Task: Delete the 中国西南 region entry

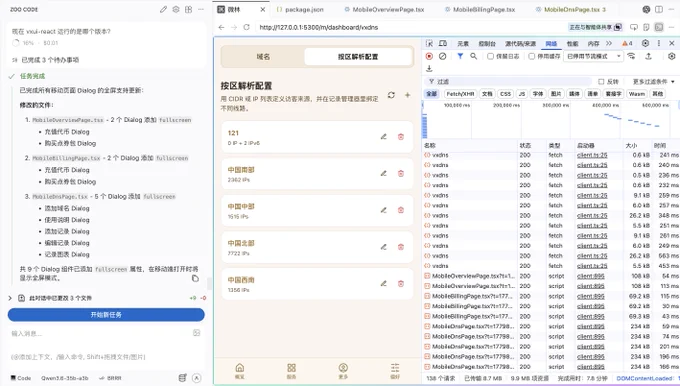Action: (401, 284)
